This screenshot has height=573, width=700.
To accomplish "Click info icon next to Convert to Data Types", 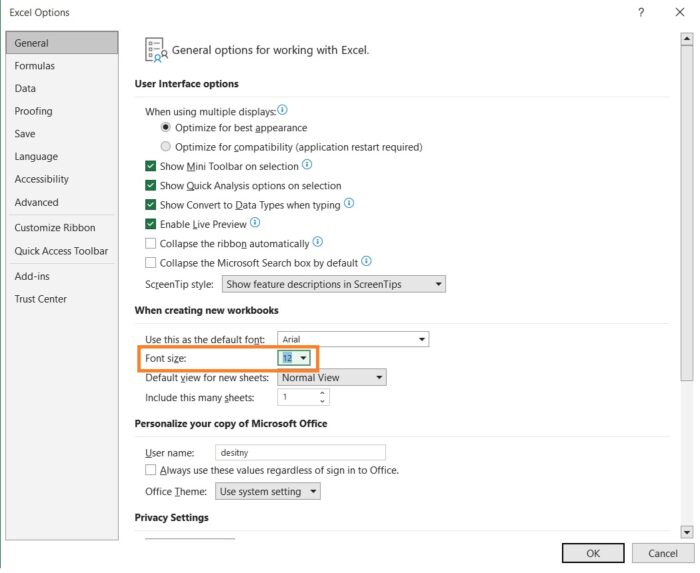I will 349,203.
